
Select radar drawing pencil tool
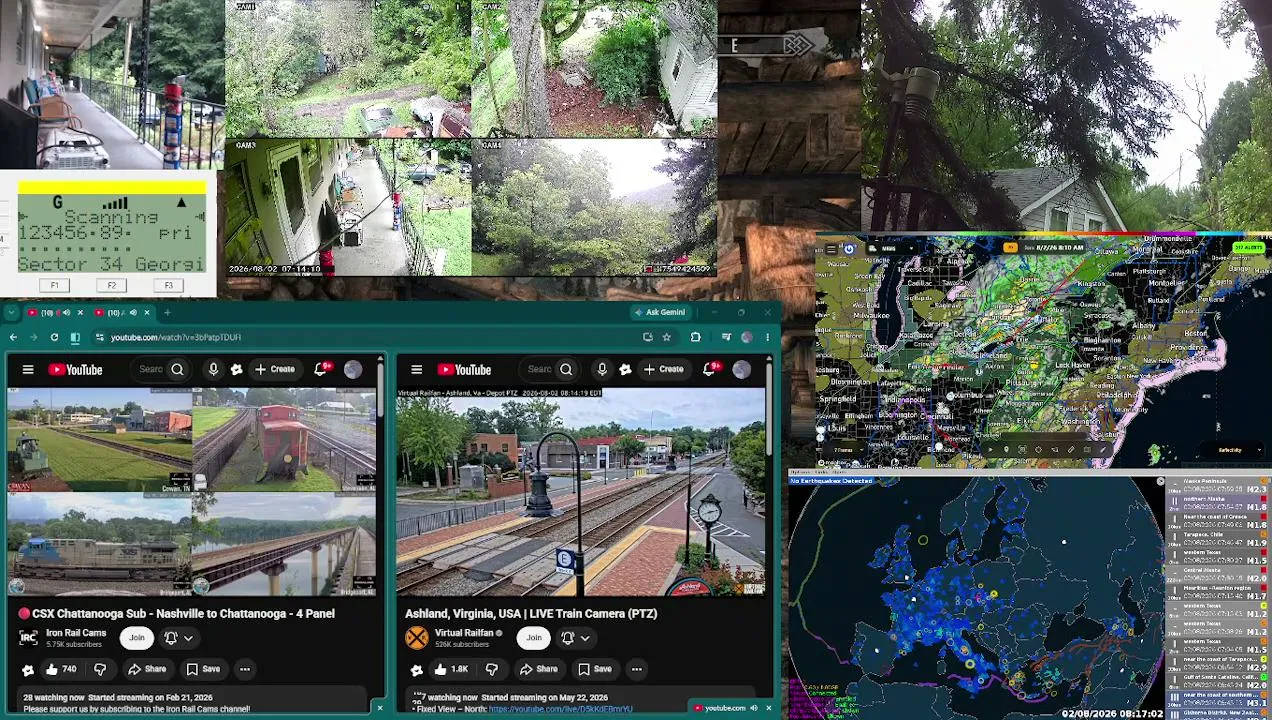tap(1103, 450)
